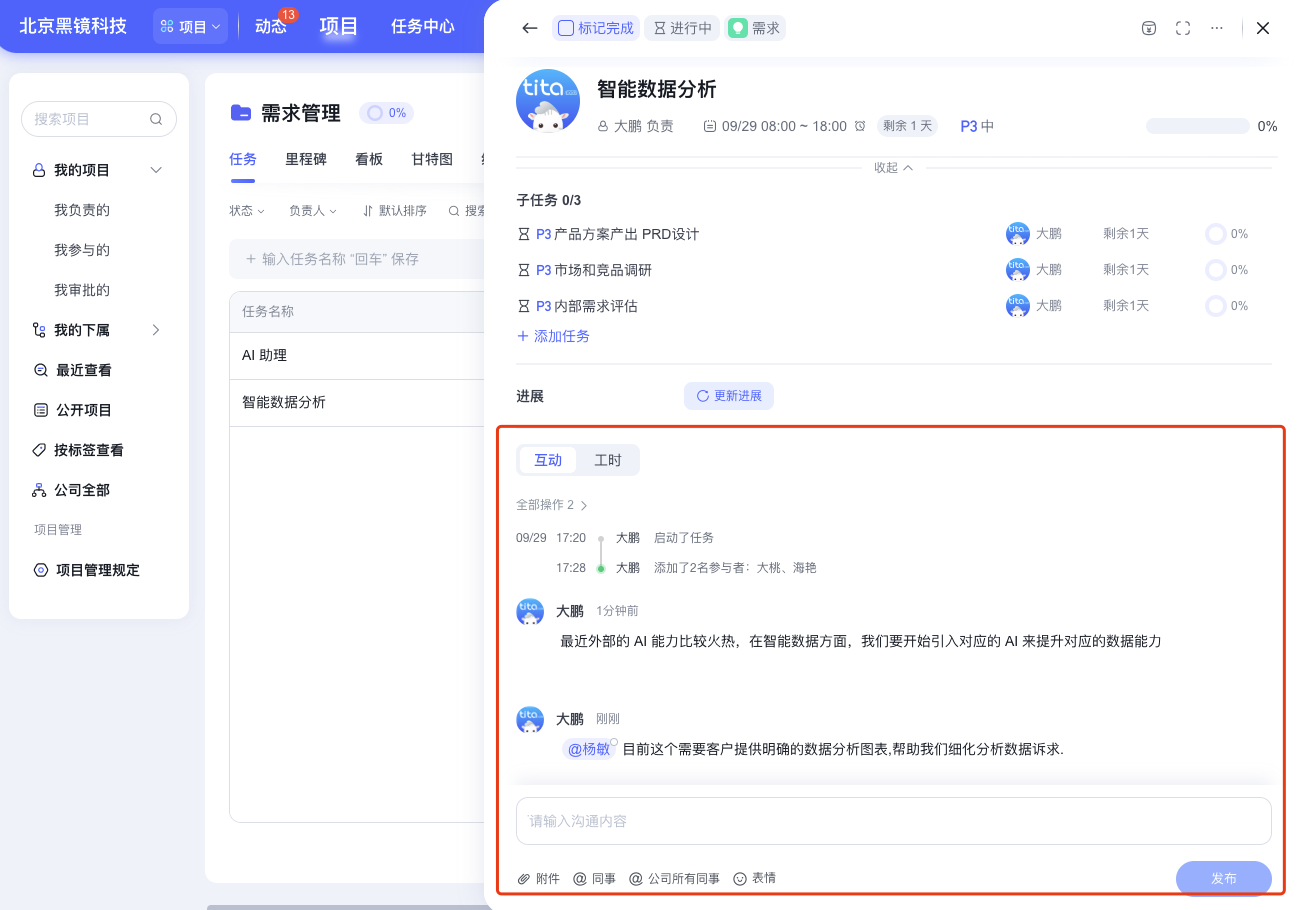The image size is (1297, 910).
Task: Click the 剩余 1 天 badge
Action: click(907, 126)
